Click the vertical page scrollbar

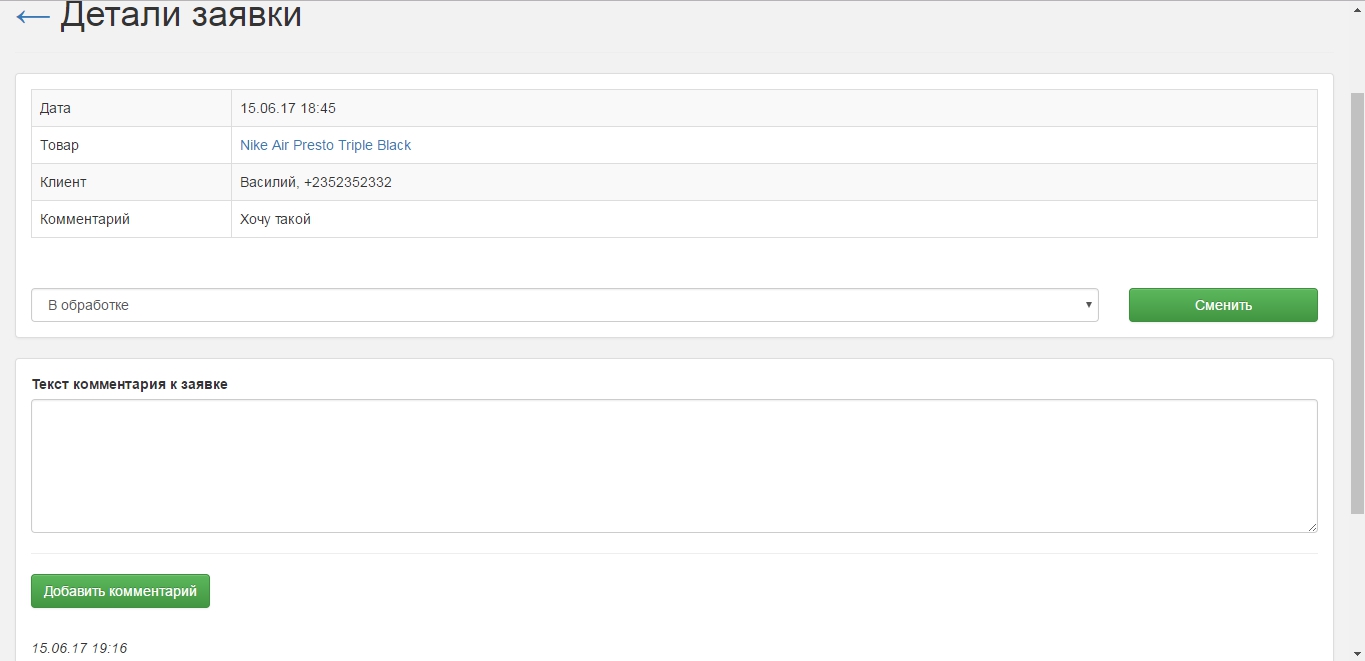(1357, 300)
